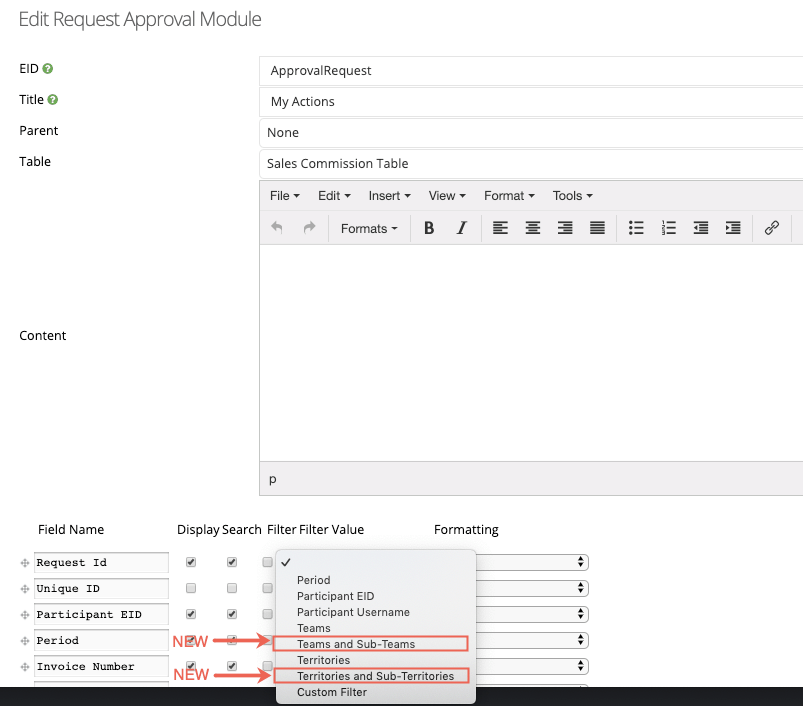
Task: Toggle Search checkbox for Invoice Number
Action: [232, 666]
